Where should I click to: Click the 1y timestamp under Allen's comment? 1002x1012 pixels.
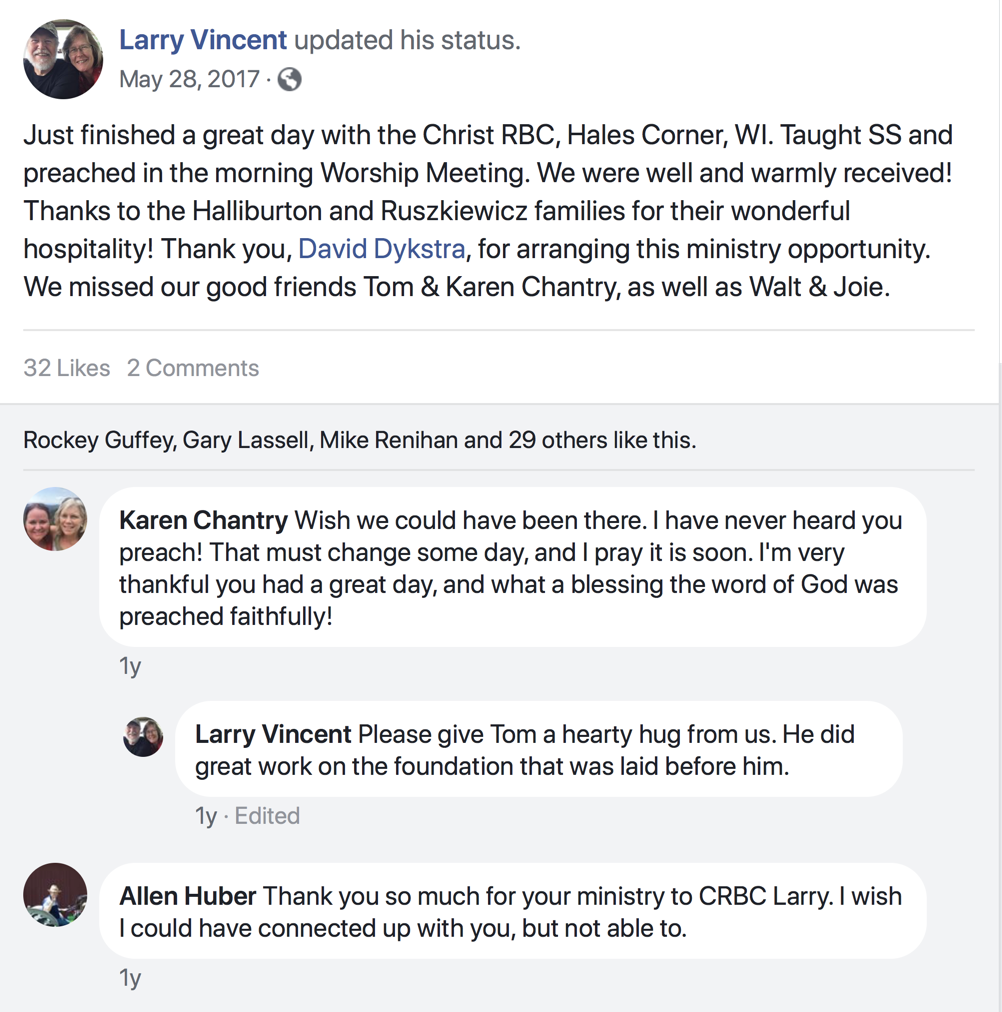coord(130,978)
